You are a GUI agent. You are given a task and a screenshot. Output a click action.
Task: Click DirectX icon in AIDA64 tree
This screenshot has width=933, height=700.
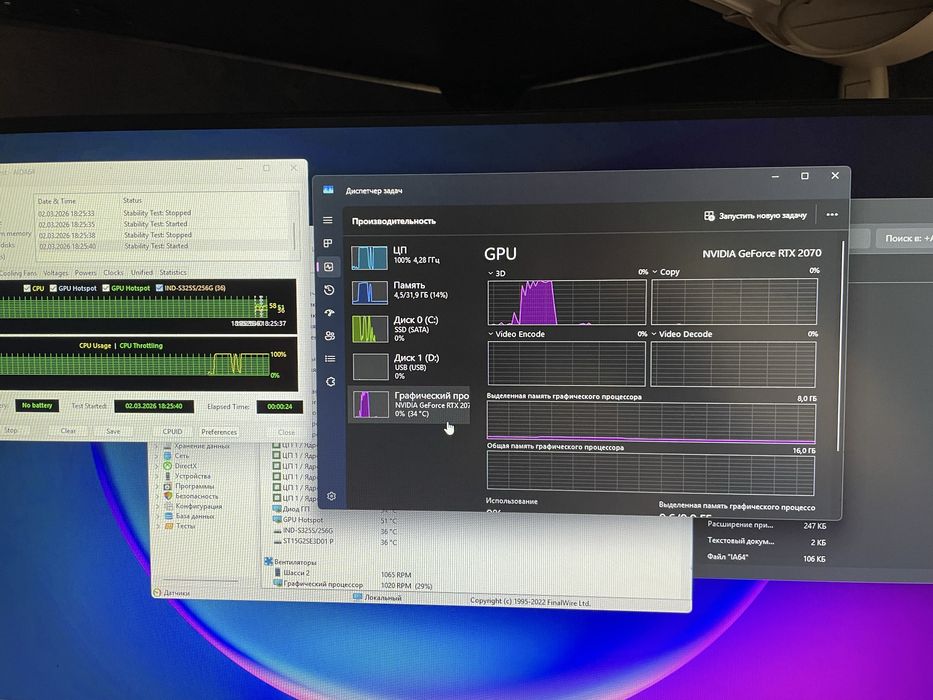click(x=168, y=466)
